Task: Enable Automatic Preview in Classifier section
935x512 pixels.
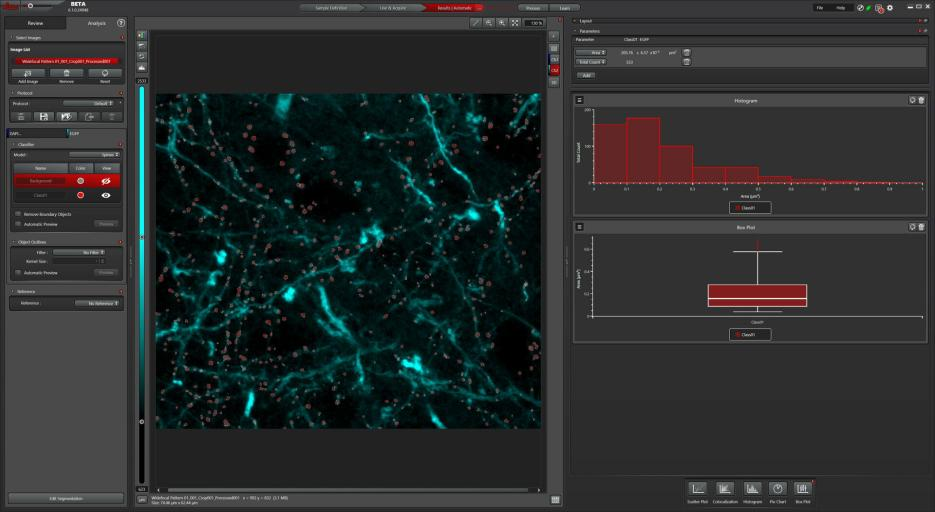Action: (18, 224)
